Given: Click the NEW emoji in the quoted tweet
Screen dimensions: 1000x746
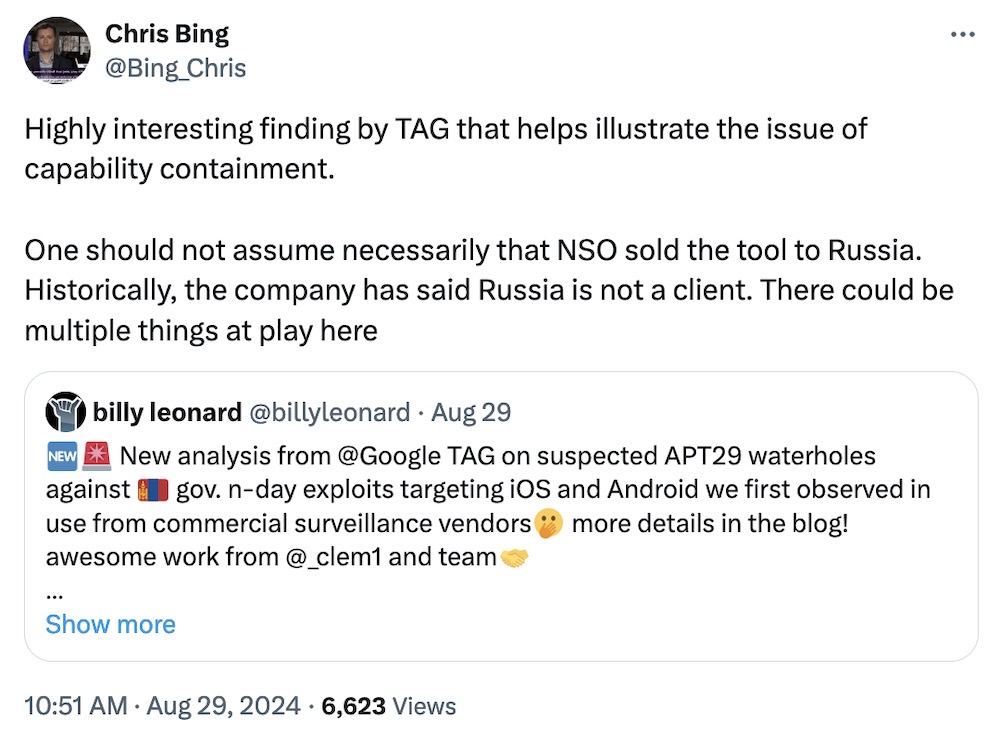Looking at the screenshot, I should [x=61, y=456].
